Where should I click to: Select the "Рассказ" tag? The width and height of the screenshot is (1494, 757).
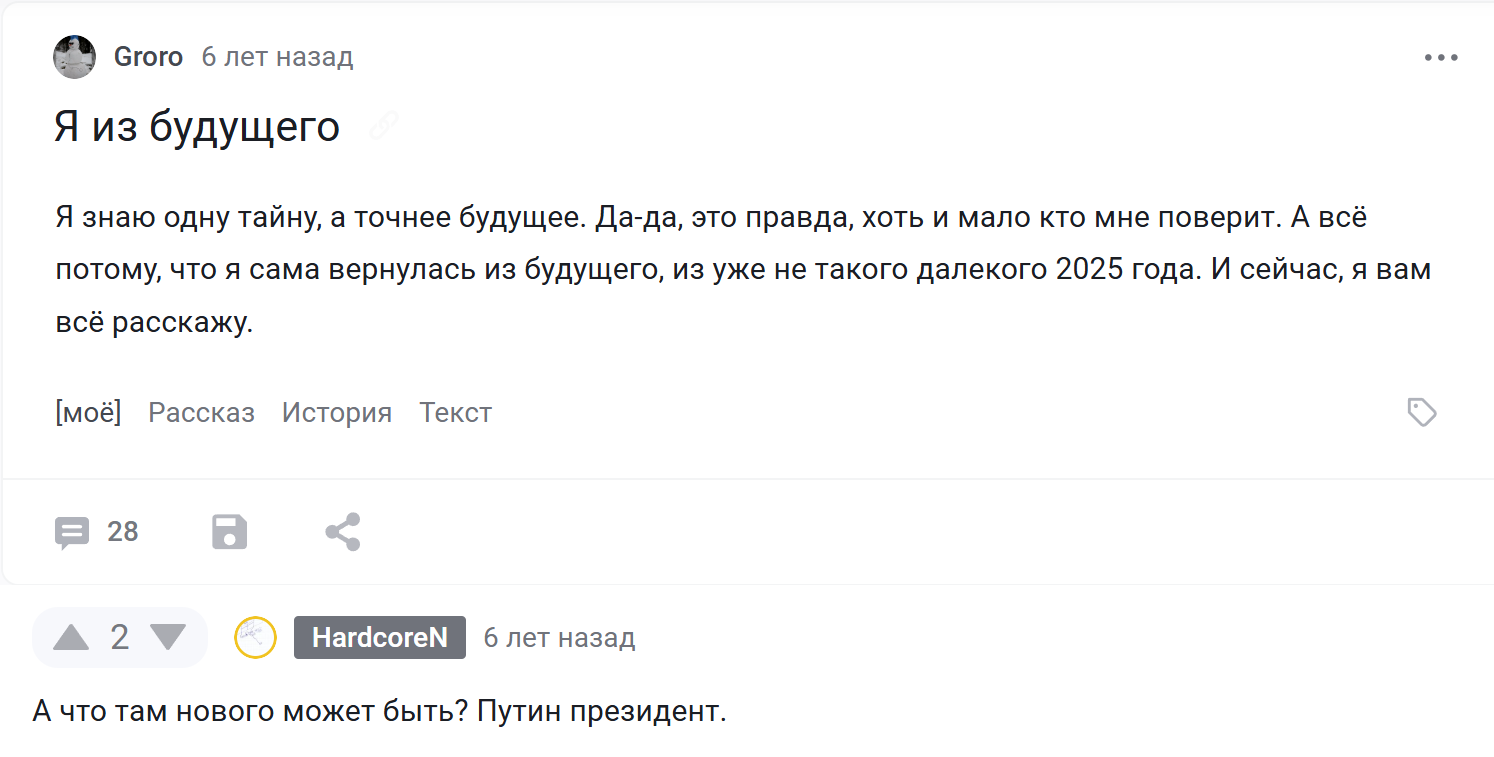pyautogui.click(x=201, y=412)
